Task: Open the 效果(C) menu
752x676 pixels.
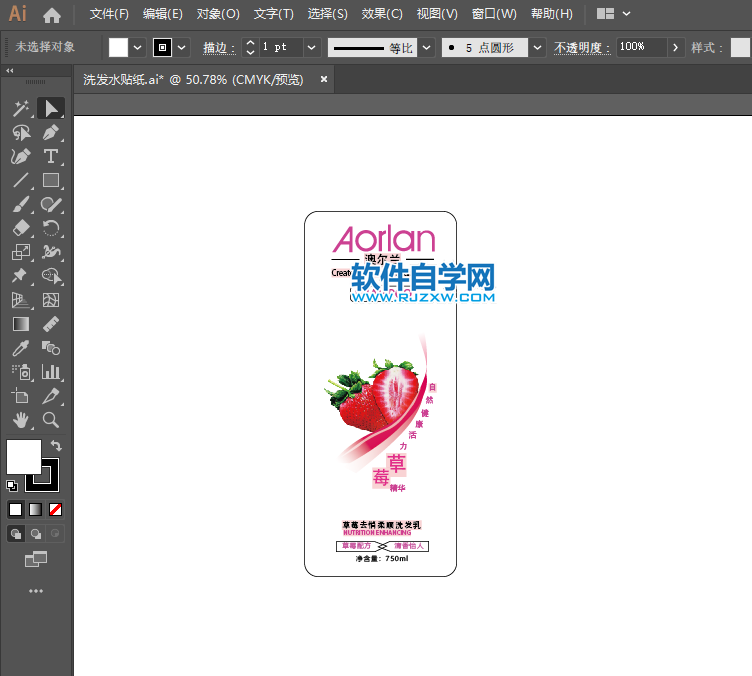Action: 382,14
